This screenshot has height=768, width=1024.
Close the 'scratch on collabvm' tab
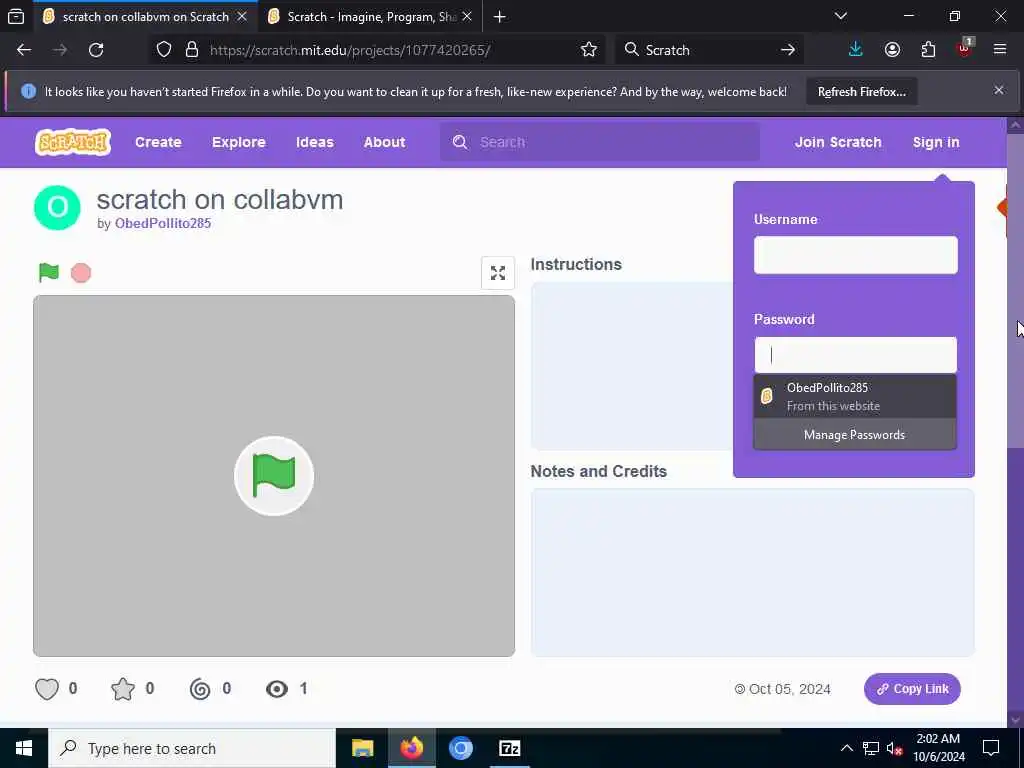tap(242, 16)
